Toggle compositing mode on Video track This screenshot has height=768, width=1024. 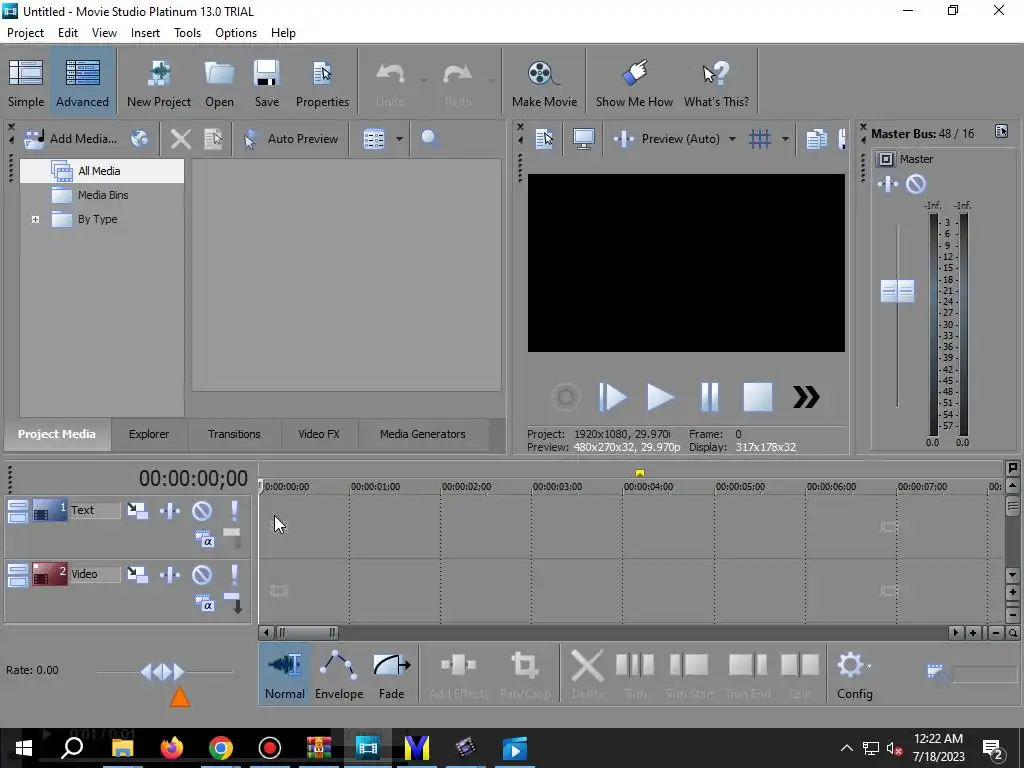point(204,603)
